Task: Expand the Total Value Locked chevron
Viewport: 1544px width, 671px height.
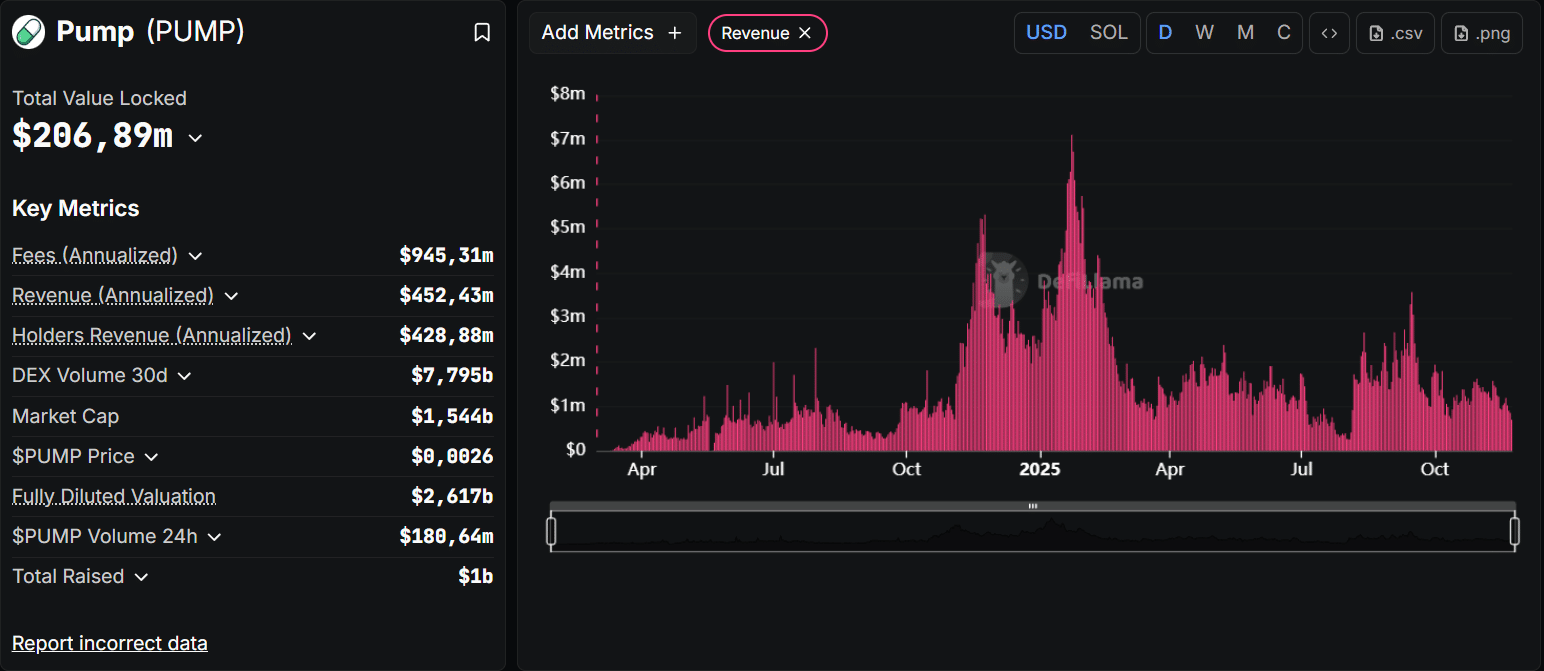Action: tap(196, 138)
